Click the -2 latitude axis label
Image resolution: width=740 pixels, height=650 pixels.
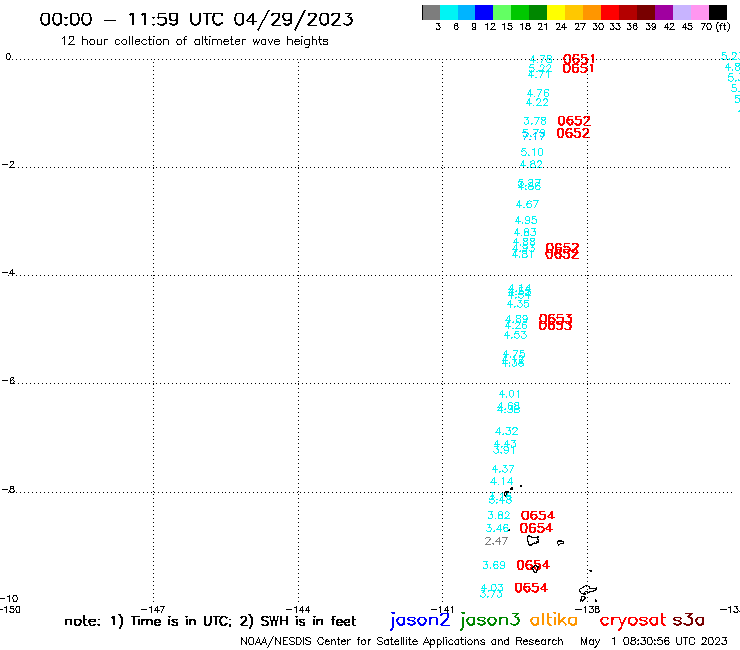8,164
